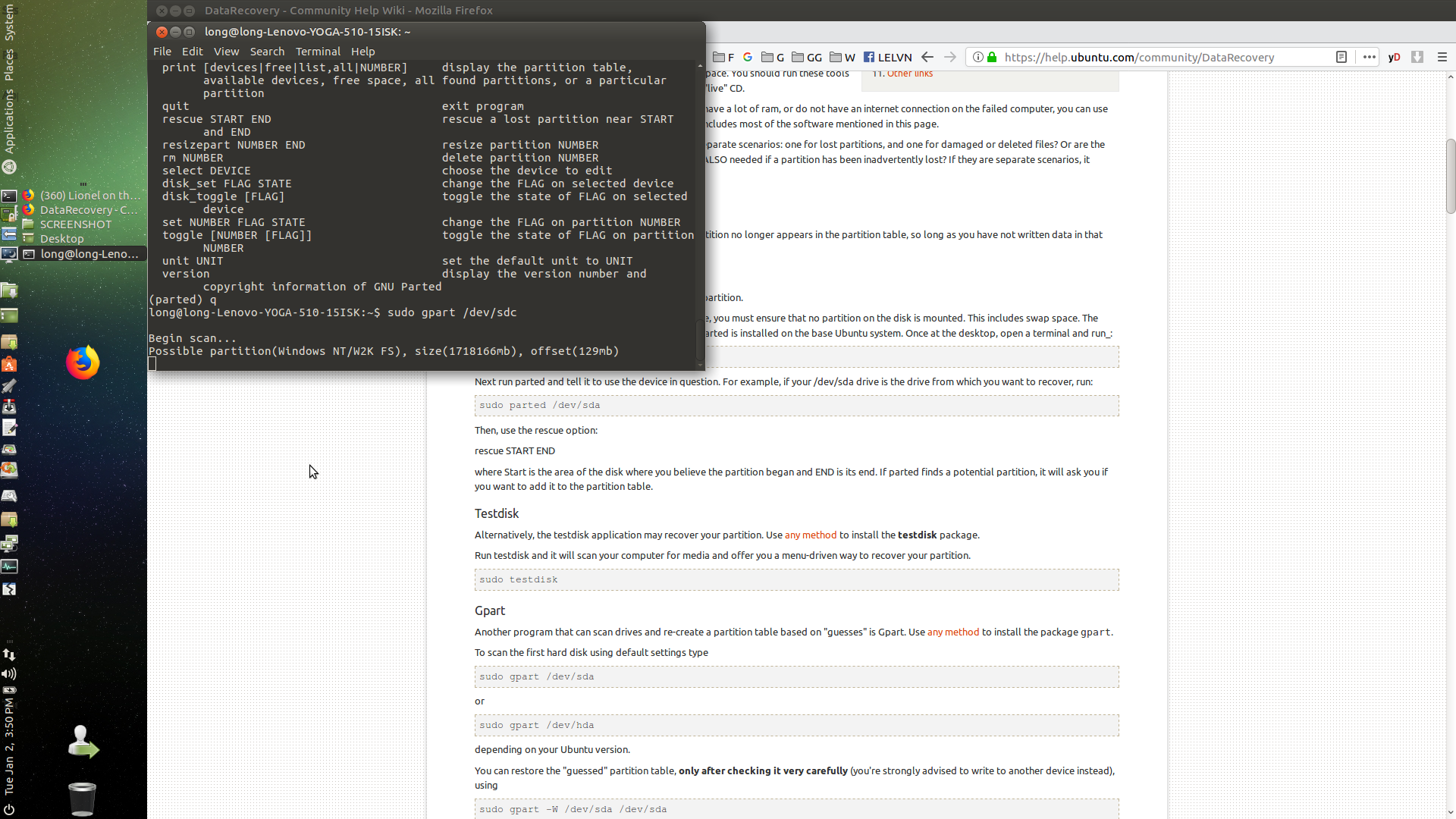The width and height of the screenshot is (1456, 819).
Task: Click Firefox forward arrow button
Action: (x=949, y=57)
